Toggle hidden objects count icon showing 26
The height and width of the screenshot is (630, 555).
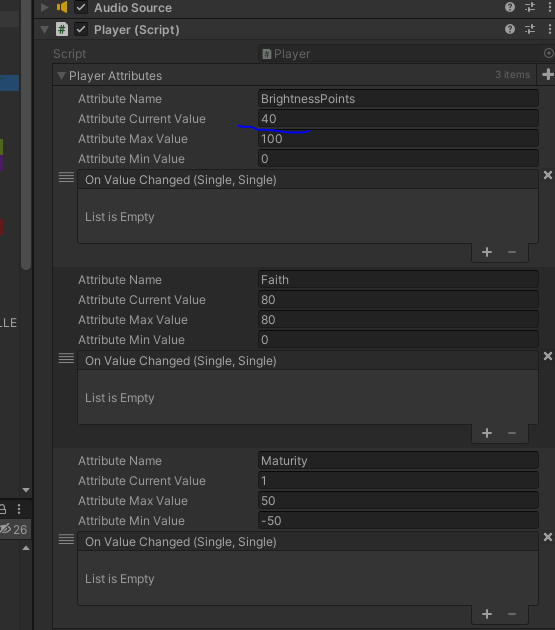(x=6, y=529)
